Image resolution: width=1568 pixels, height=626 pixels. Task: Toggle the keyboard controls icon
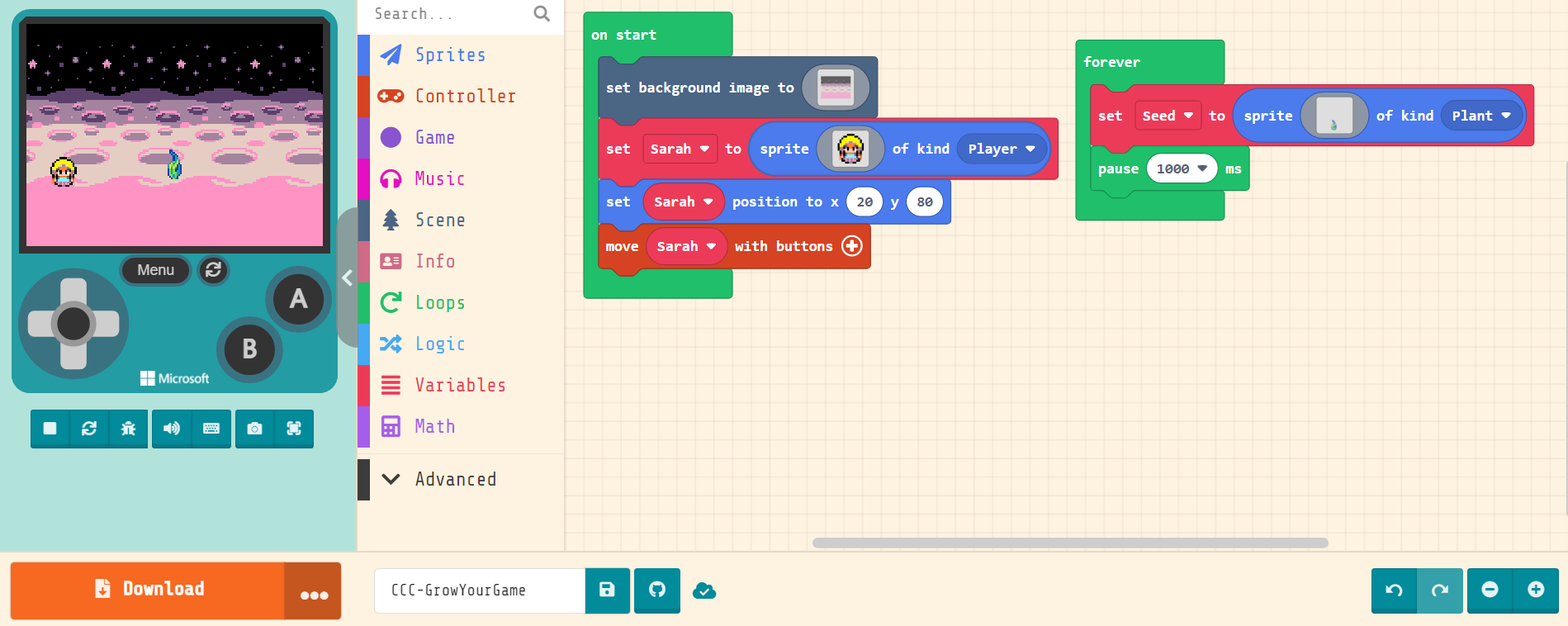[x=211, y=429]
